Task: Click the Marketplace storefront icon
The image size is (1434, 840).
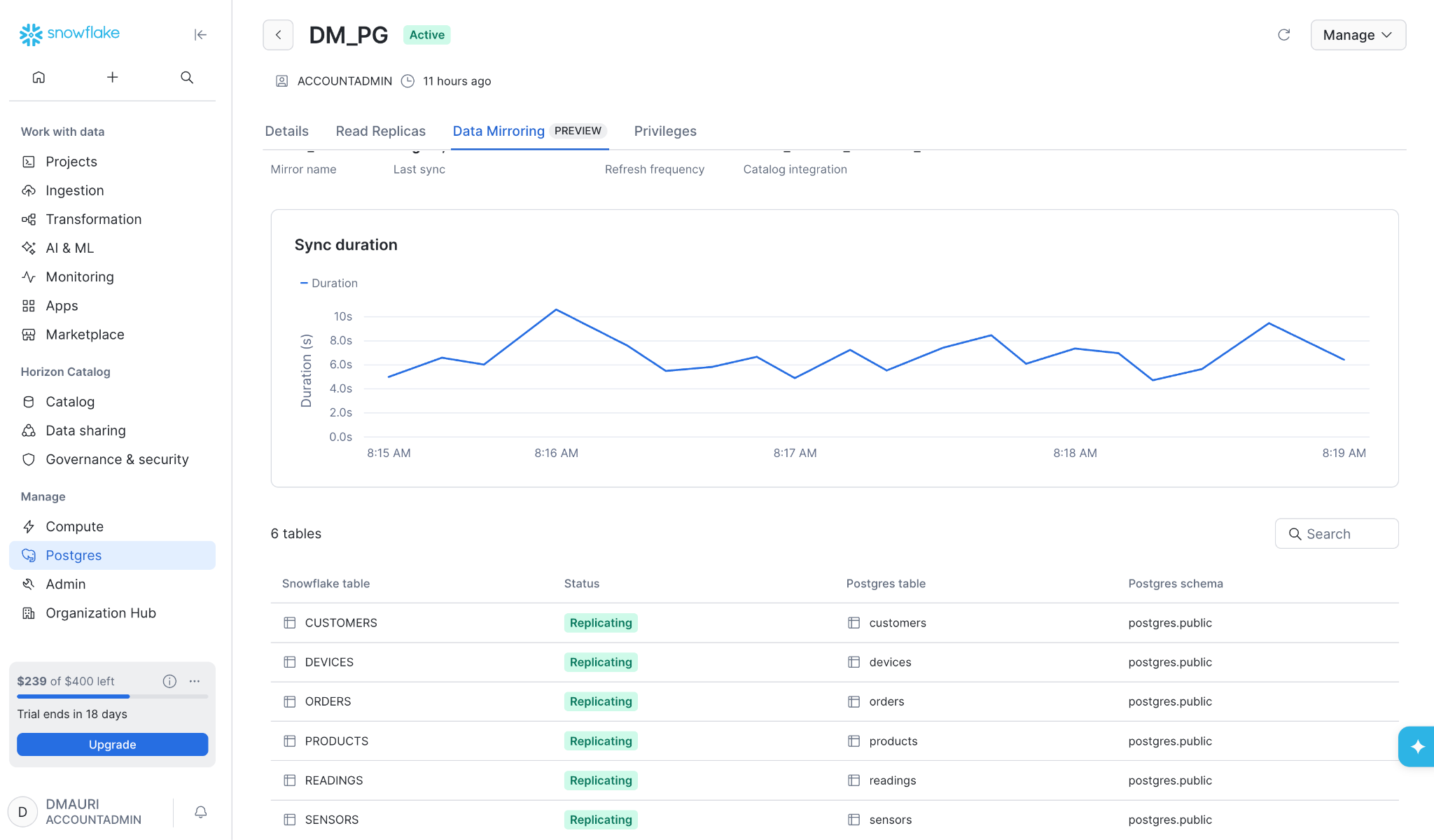Action: [x=29, y=335]
